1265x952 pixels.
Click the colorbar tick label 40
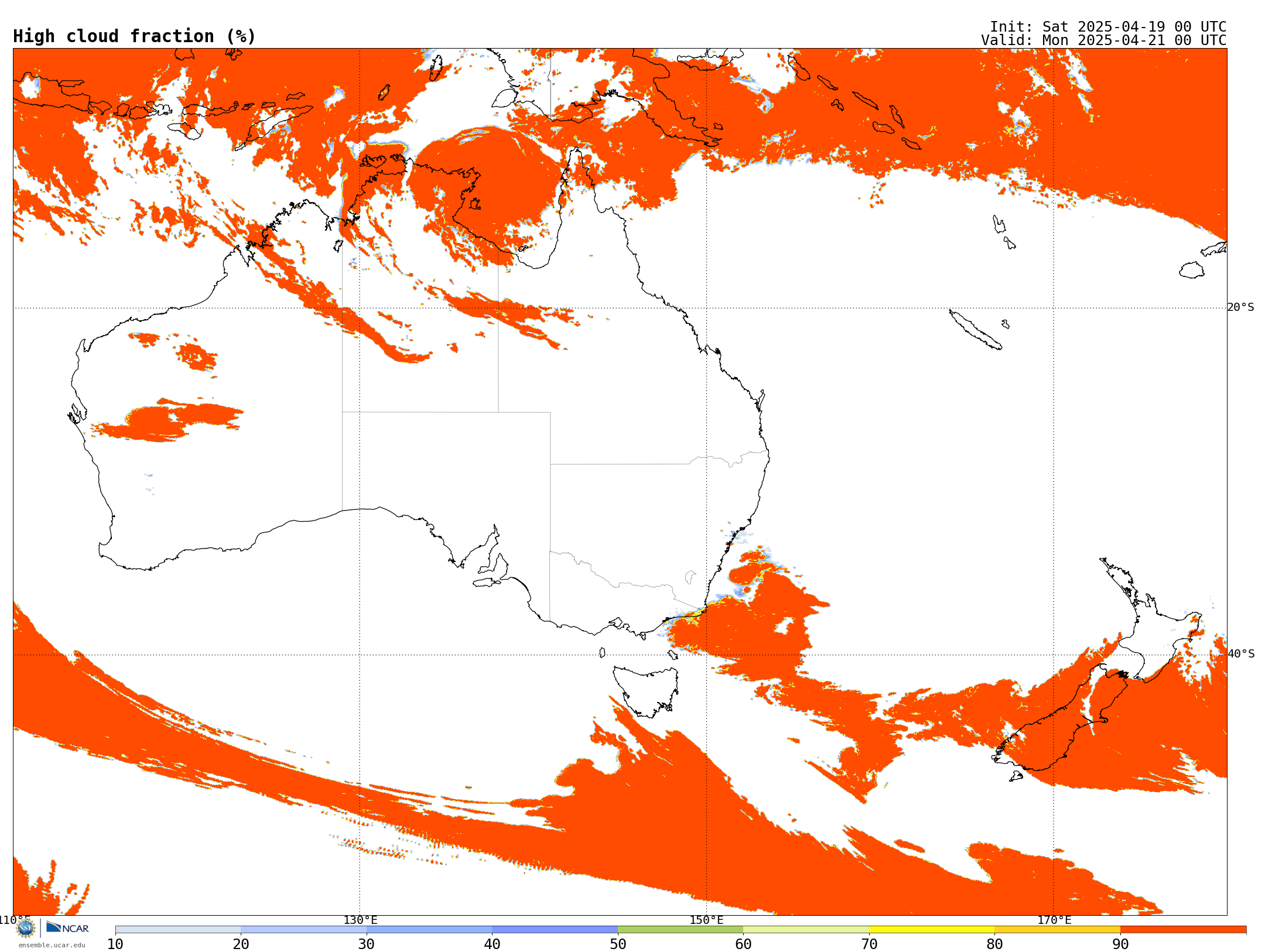(492, 944)
